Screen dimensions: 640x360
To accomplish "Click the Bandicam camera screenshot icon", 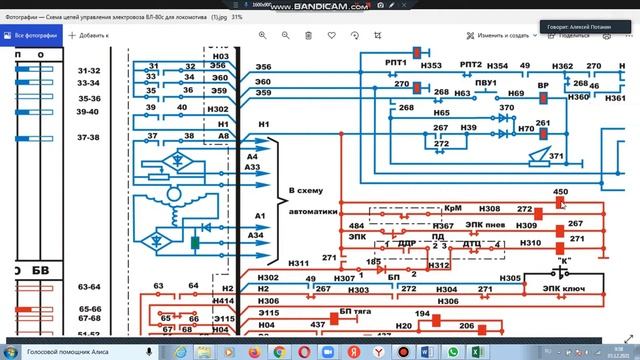I will point(380,5).
